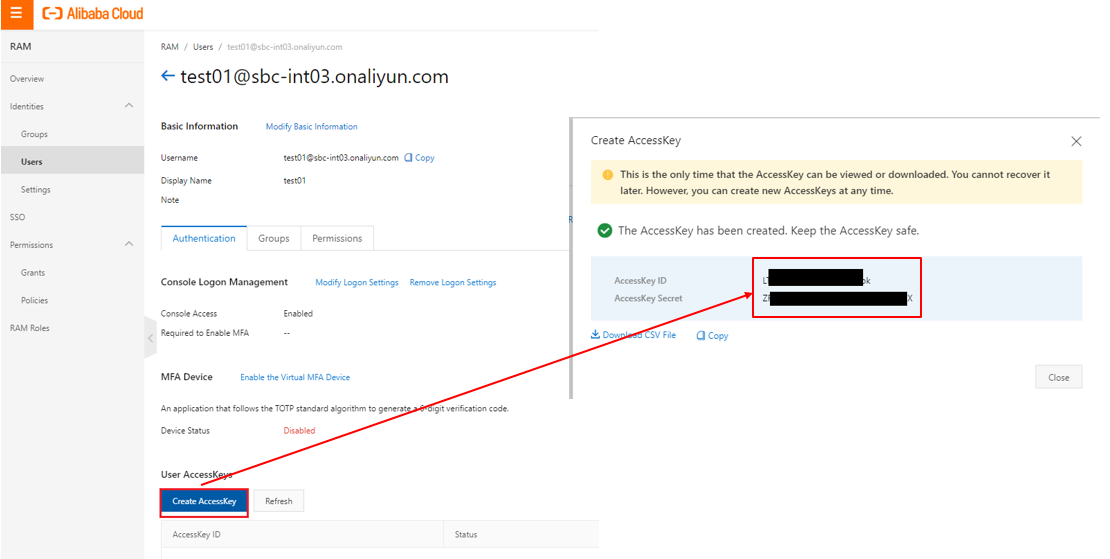Collapse the sidebar using the handle arrow
The image size is (1110, 559).
pyautogui.click(x=150, y=338)
